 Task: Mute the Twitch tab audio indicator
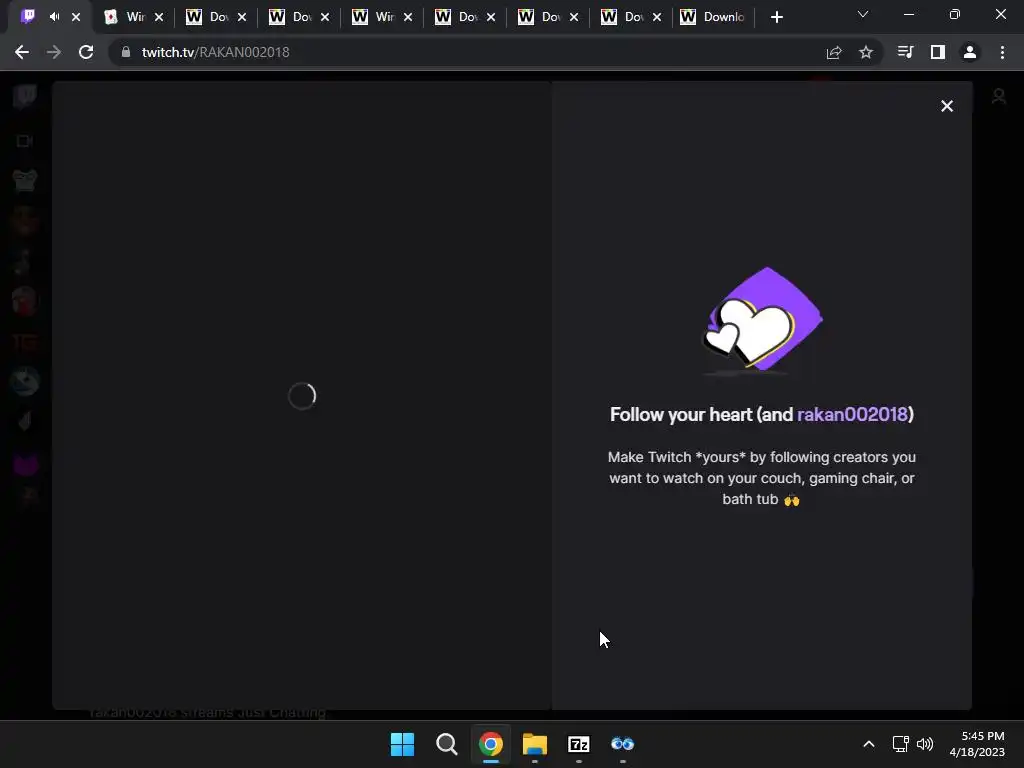[x=54, y=17]
